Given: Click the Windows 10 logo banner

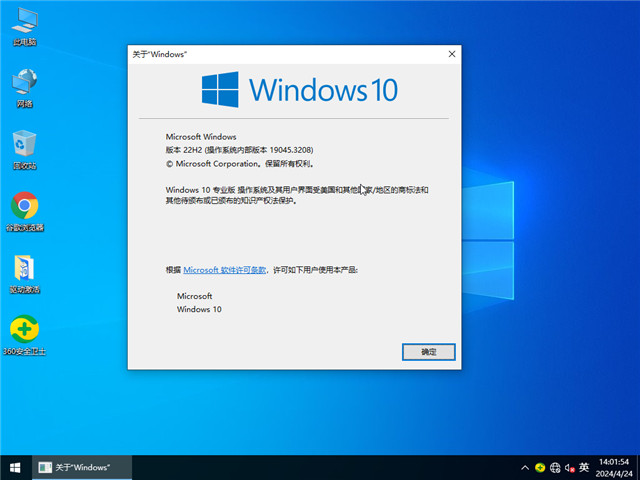Looking at the screenshot, I should [299, 89].
